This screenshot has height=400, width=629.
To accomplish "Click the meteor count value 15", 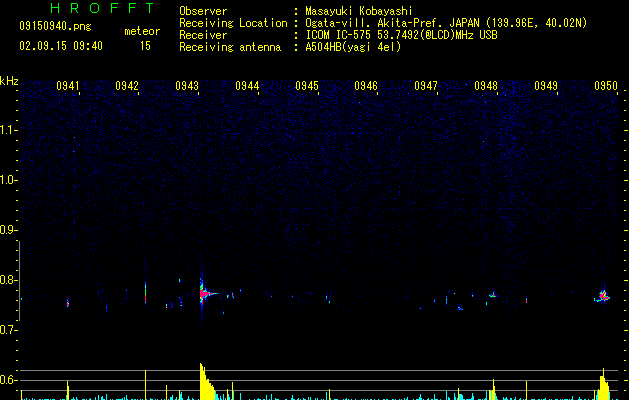I will (x=145, y=46).
